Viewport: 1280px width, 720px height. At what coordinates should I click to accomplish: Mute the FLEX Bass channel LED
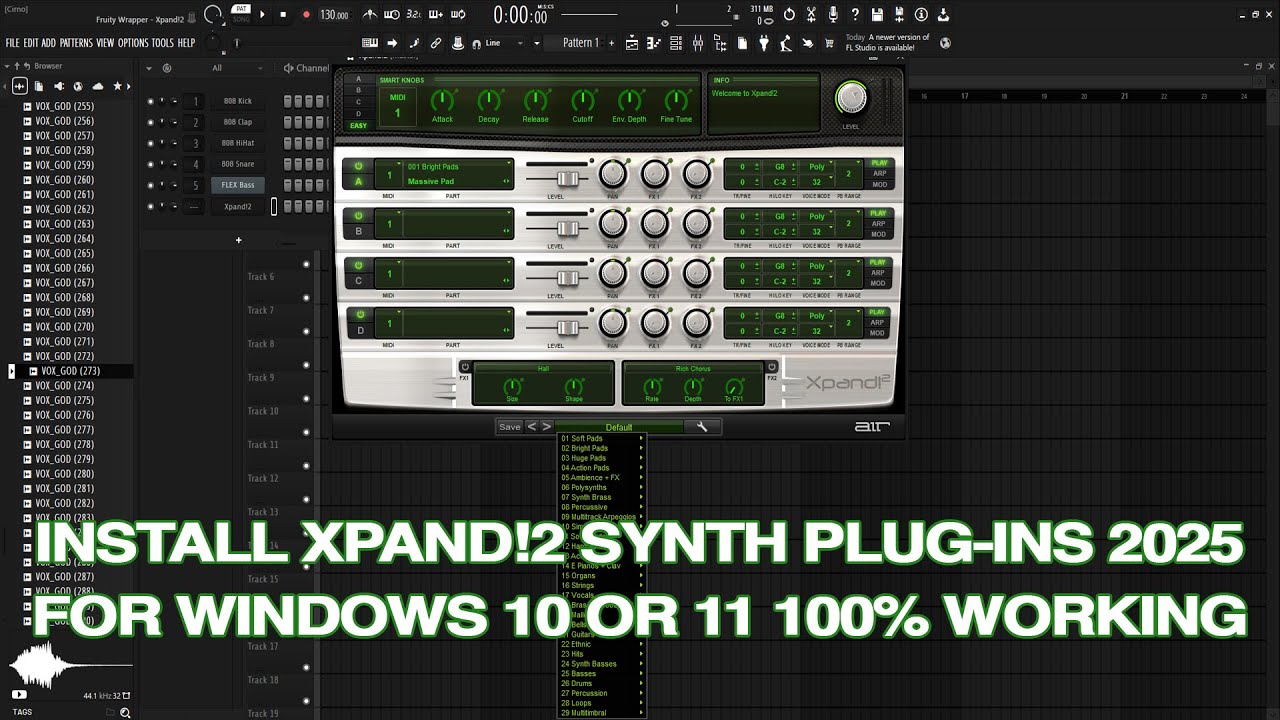[150, 185]
